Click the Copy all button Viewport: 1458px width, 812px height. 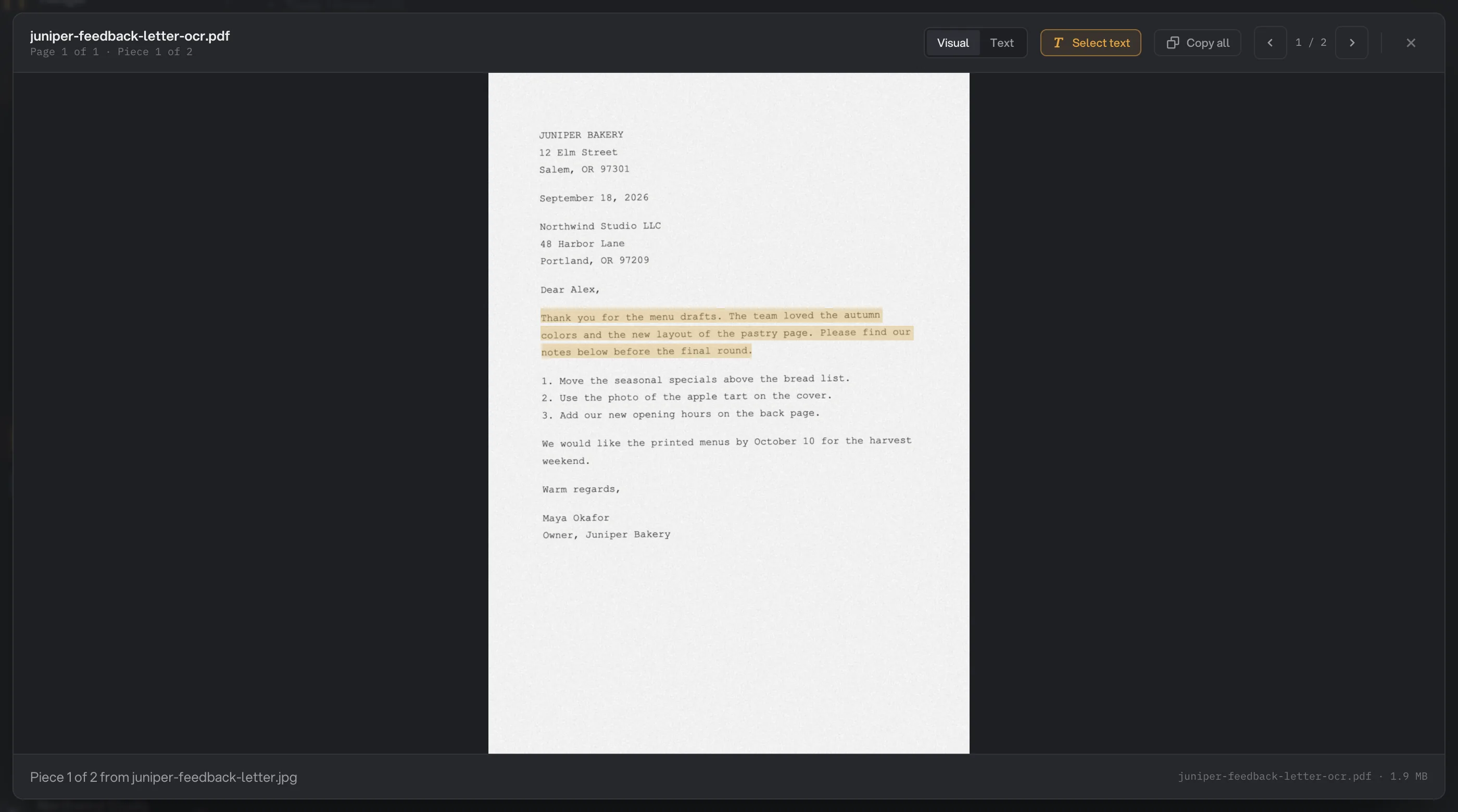1197,43
